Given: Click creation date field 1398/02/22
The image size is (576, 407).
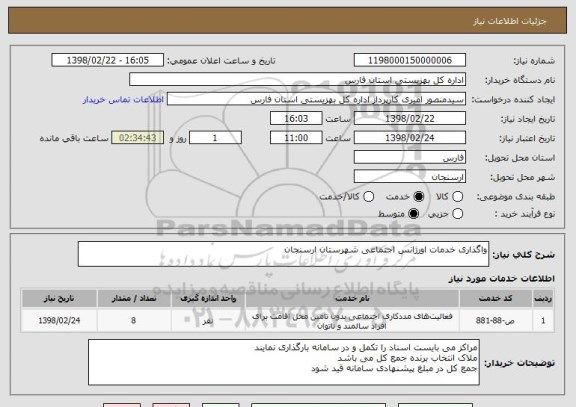Looking at the screenshot, I should [410, 119].
